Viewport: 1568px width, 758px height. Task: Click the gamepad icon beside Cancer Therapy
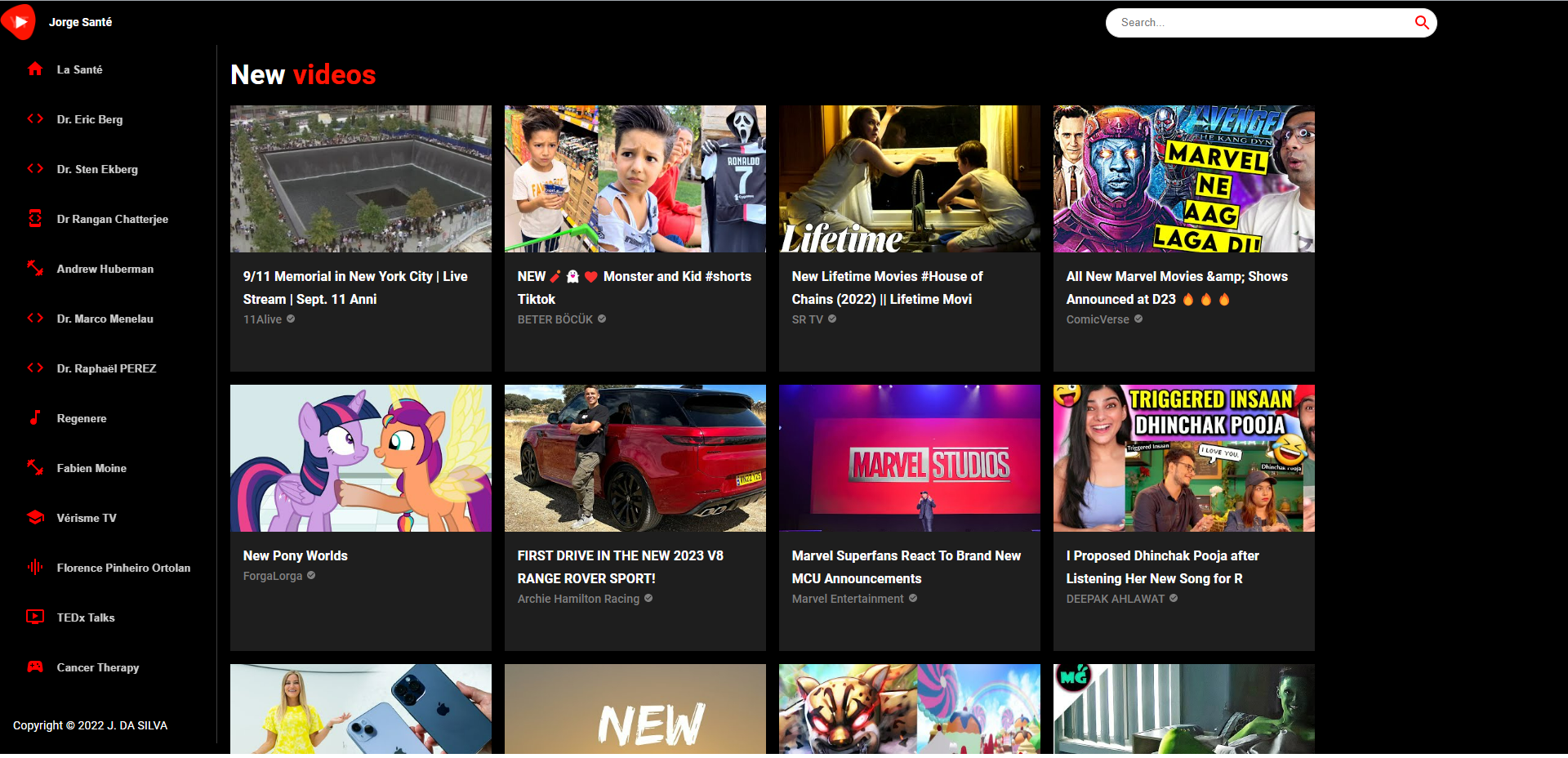point(35,667)
